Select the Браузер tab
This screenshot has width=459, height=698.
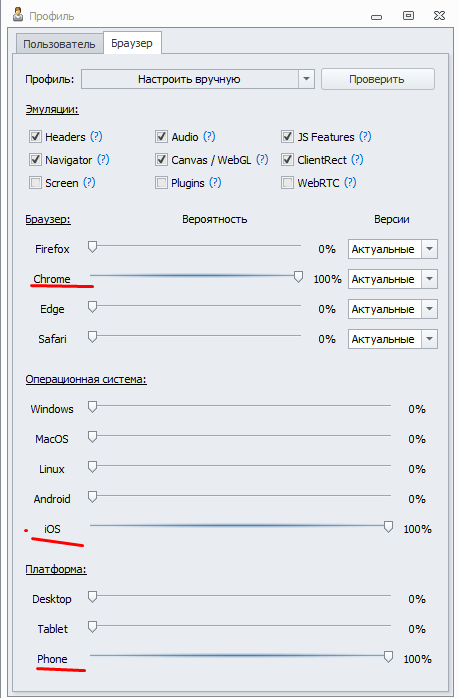132,43
